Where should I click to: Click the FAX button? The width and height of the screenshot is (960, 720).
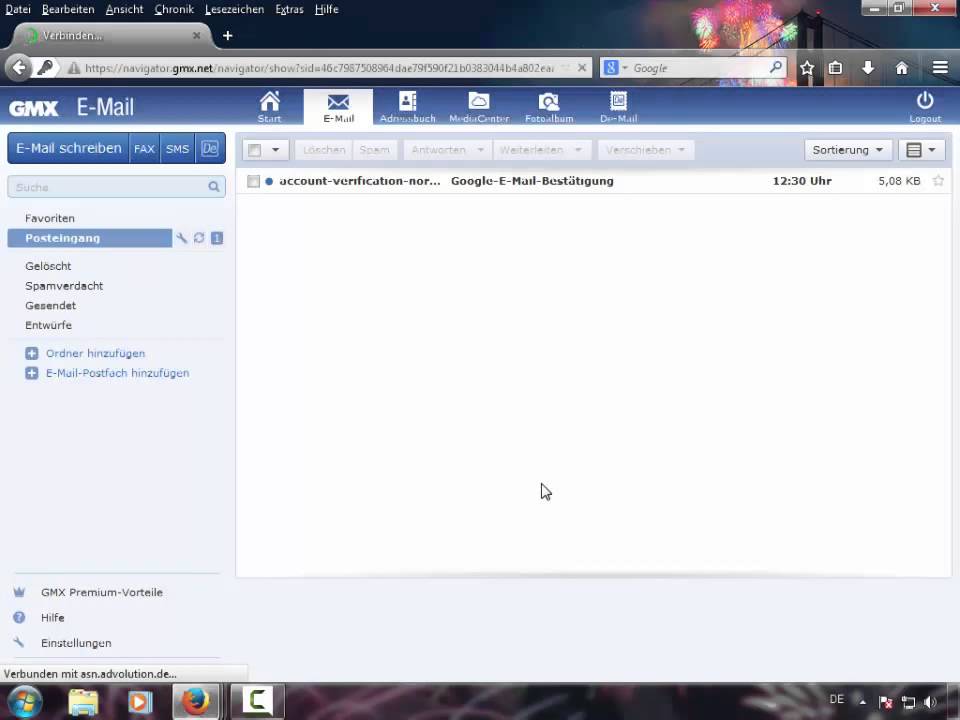[144, 148]
